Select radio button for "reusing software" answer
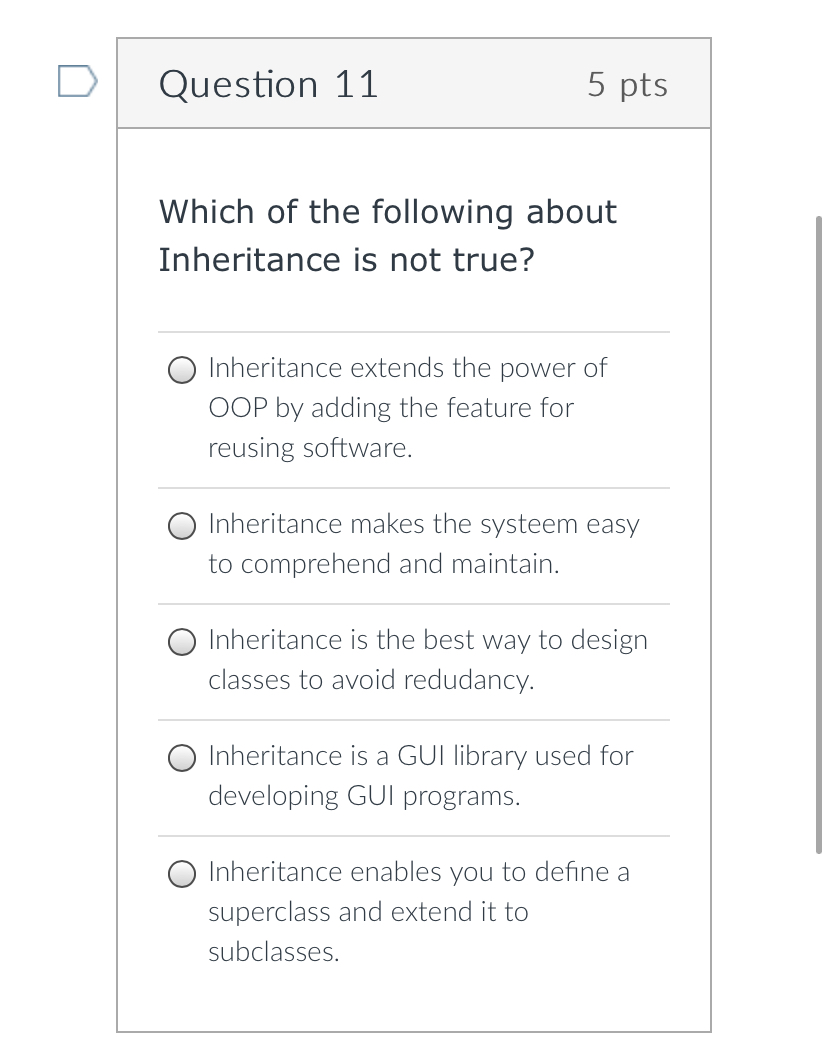The height and width of the screenshot is (1046, 828). 181,370
